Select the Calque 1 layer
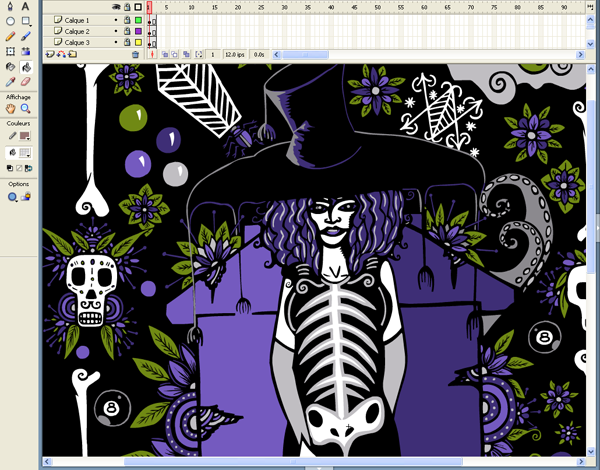 pos(75,20)
